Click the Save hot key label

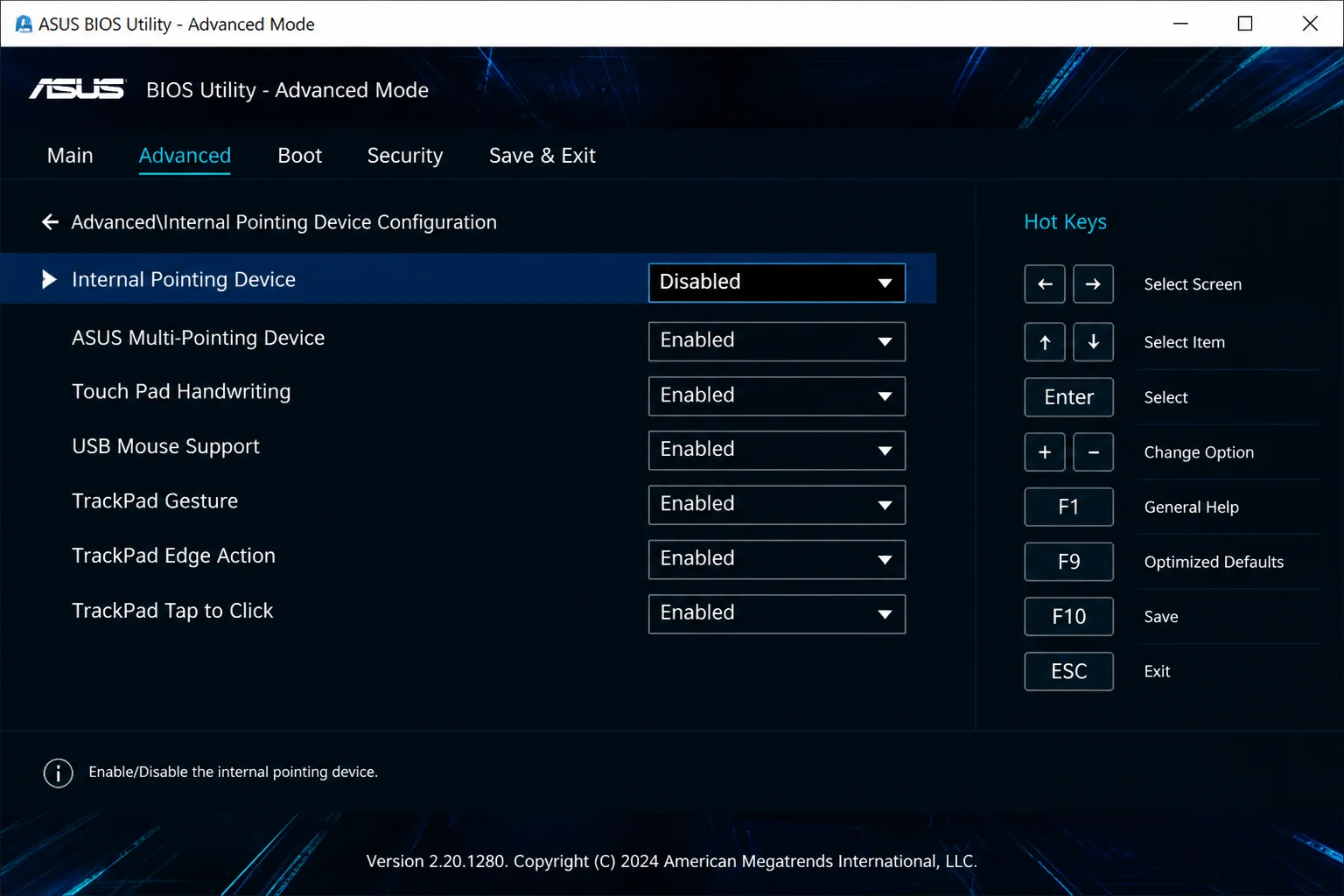(x=1161, y=617)
